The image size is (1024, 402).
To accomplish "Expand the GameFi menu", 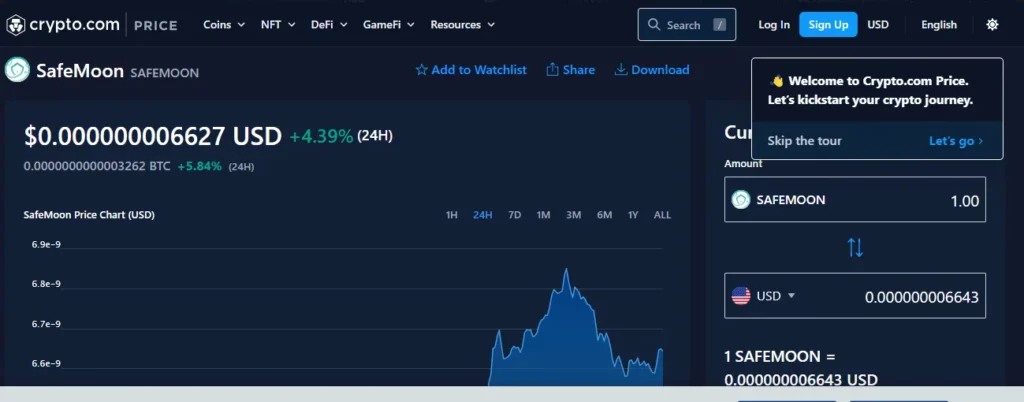I will click(x=389, y=25).
